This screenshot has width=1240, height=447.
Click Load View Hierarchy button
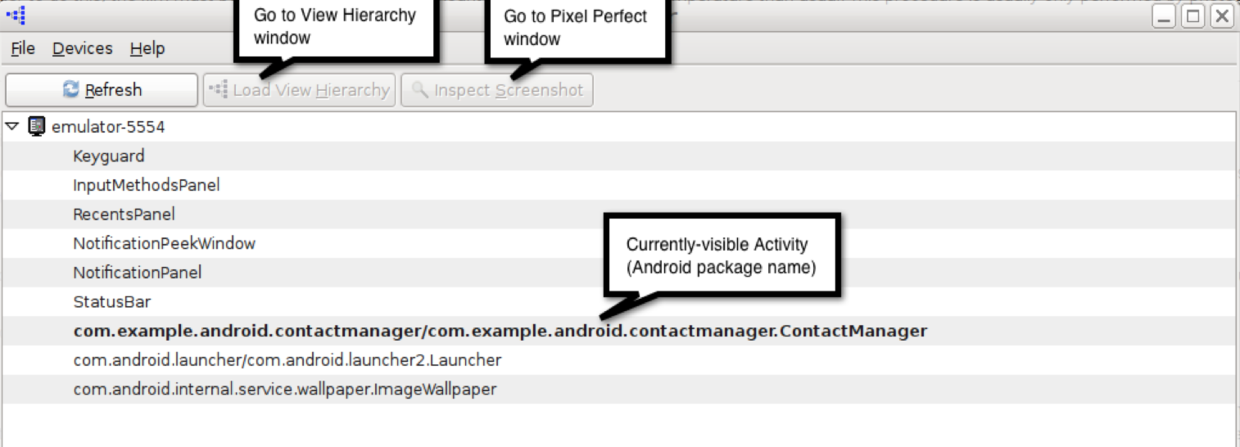(x=299, y=90)
